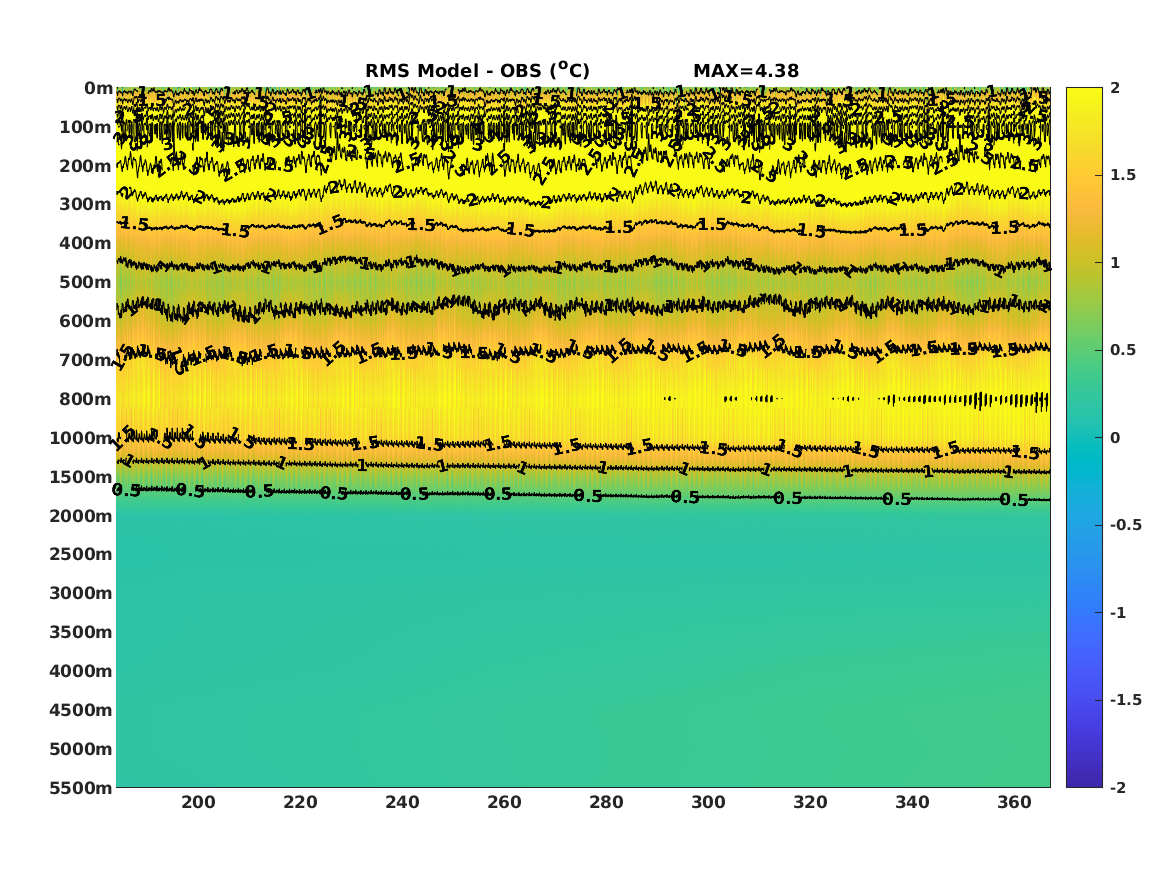
Task: Click the x-axis tick label '320'
Action: pos(810,802)
